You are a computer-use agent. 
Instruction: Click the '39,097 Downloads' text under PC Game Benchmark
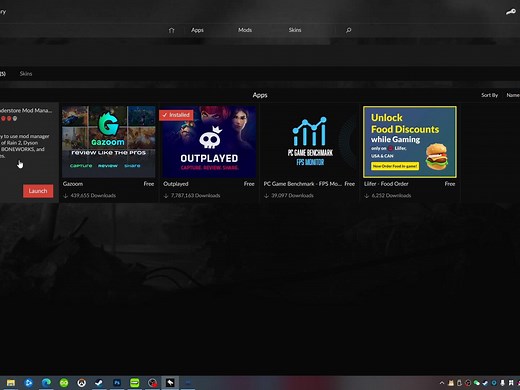[292, 195]
